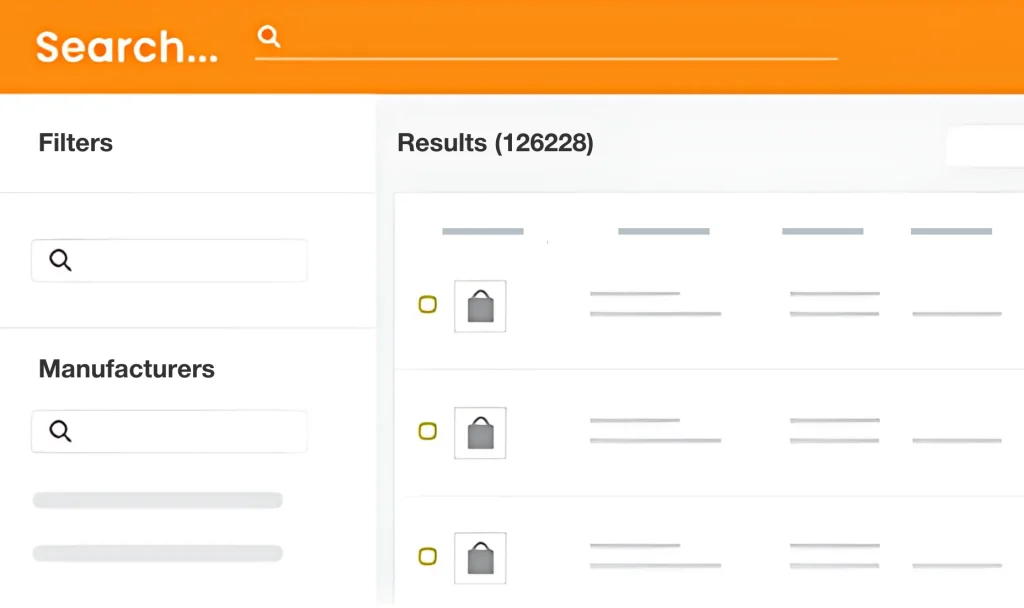Screen dimensions: 1024x608
Task: Expand the Manufacturers filter section heading
Action: (x=127, y=369)
